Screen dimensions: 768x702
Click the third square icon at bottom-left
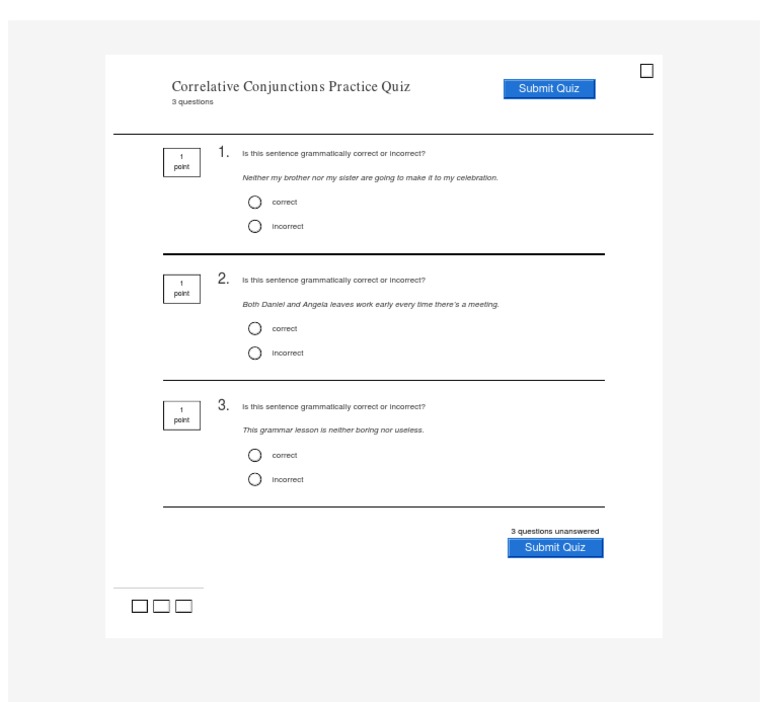pyautogui.click(x=183, y=606)
